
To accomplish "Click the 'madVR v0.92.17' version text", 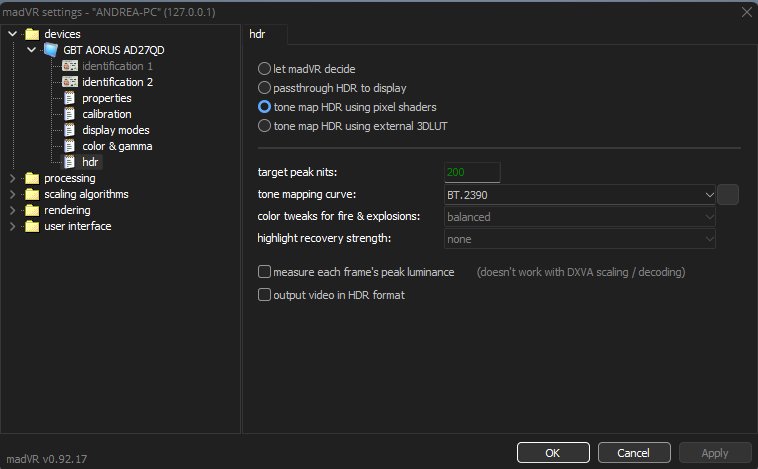I will tap(47, 459).
